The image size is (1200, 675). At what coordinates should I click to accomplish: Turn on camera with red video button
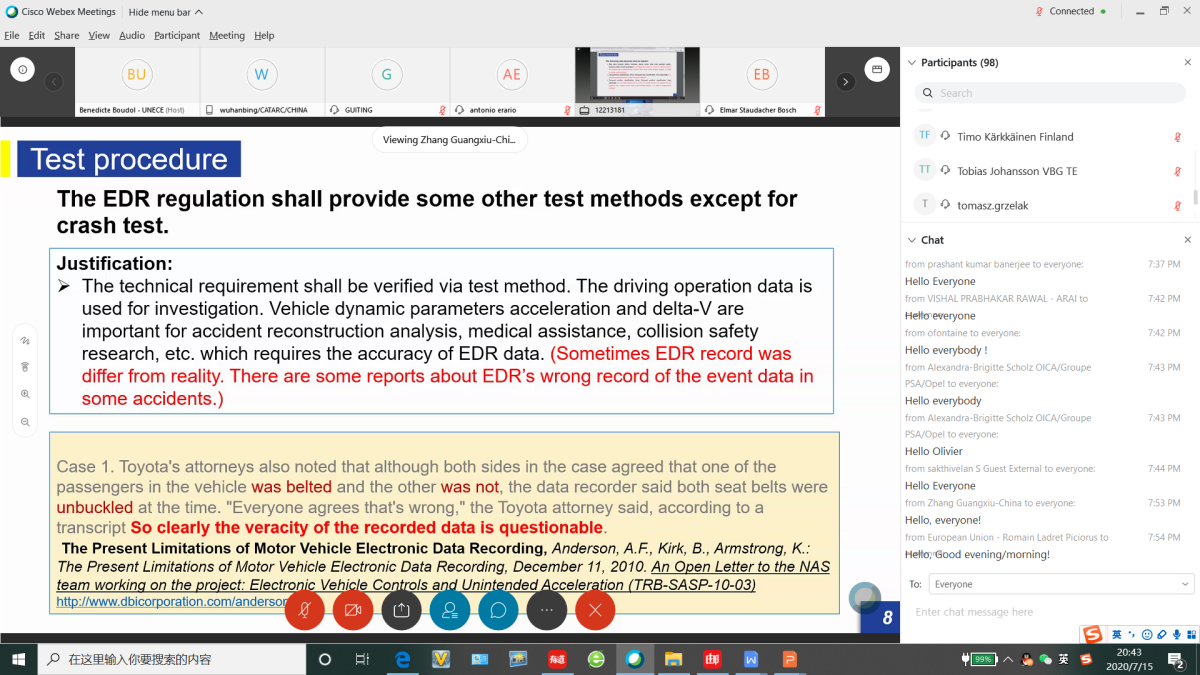[353, 610]
